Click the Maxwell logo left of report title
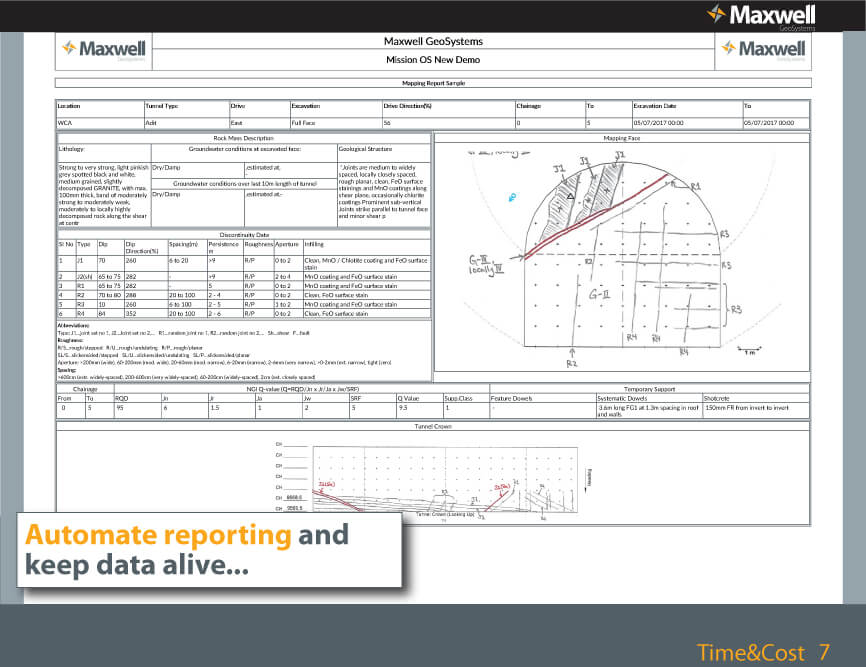Viewport: 866px width, 667px height. click(104, 50)
